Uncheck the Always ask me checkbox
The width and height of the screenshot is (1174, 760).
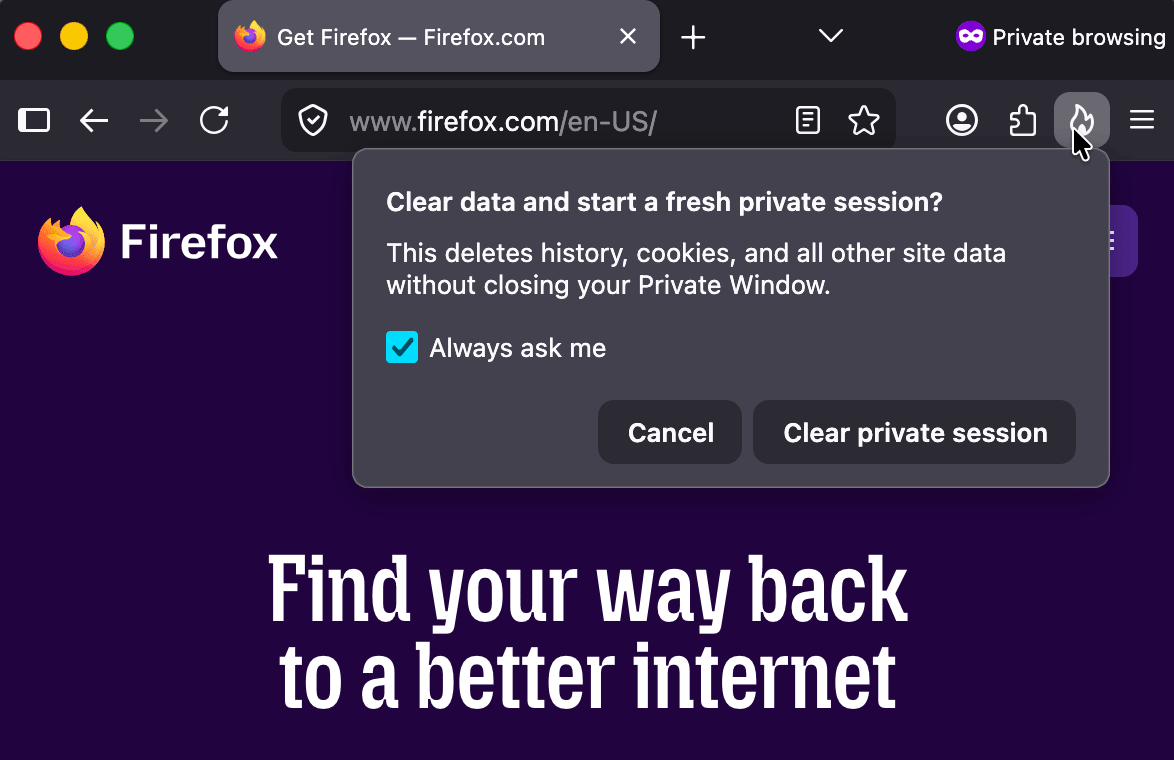[x=402, y=347]
